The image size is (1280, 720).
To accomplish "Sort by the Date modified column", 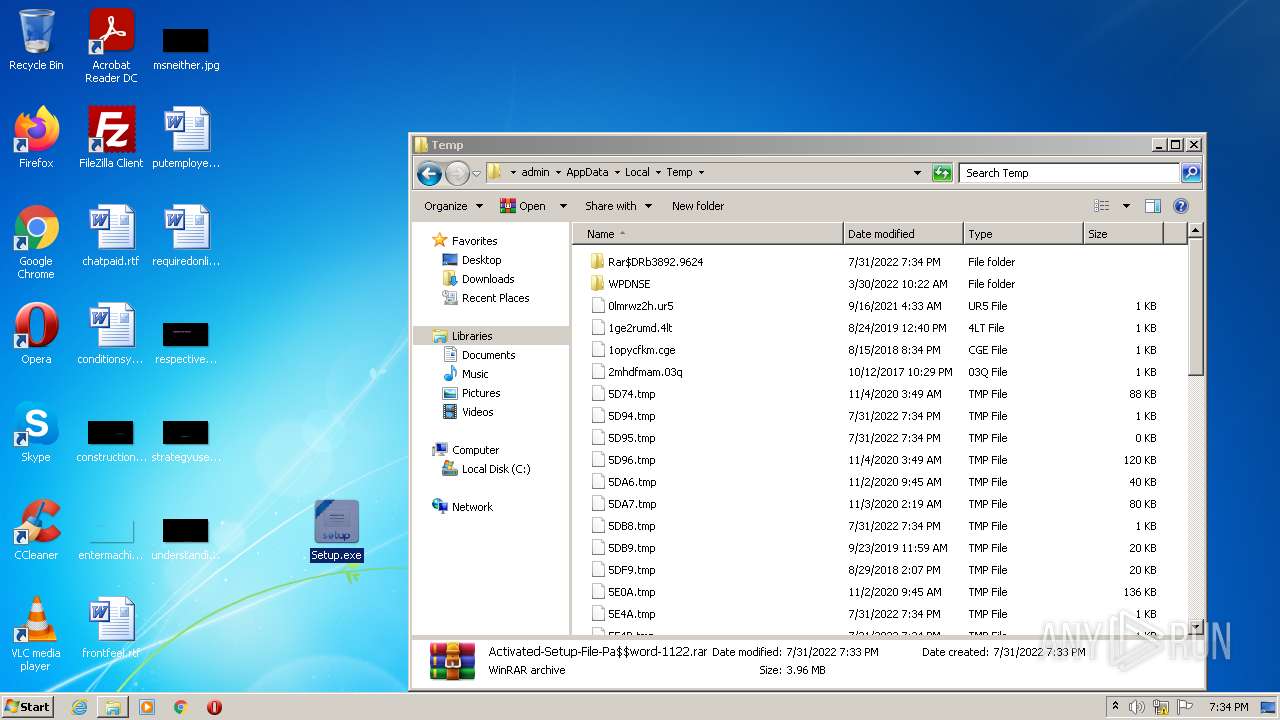I will (x=903, y=234).
